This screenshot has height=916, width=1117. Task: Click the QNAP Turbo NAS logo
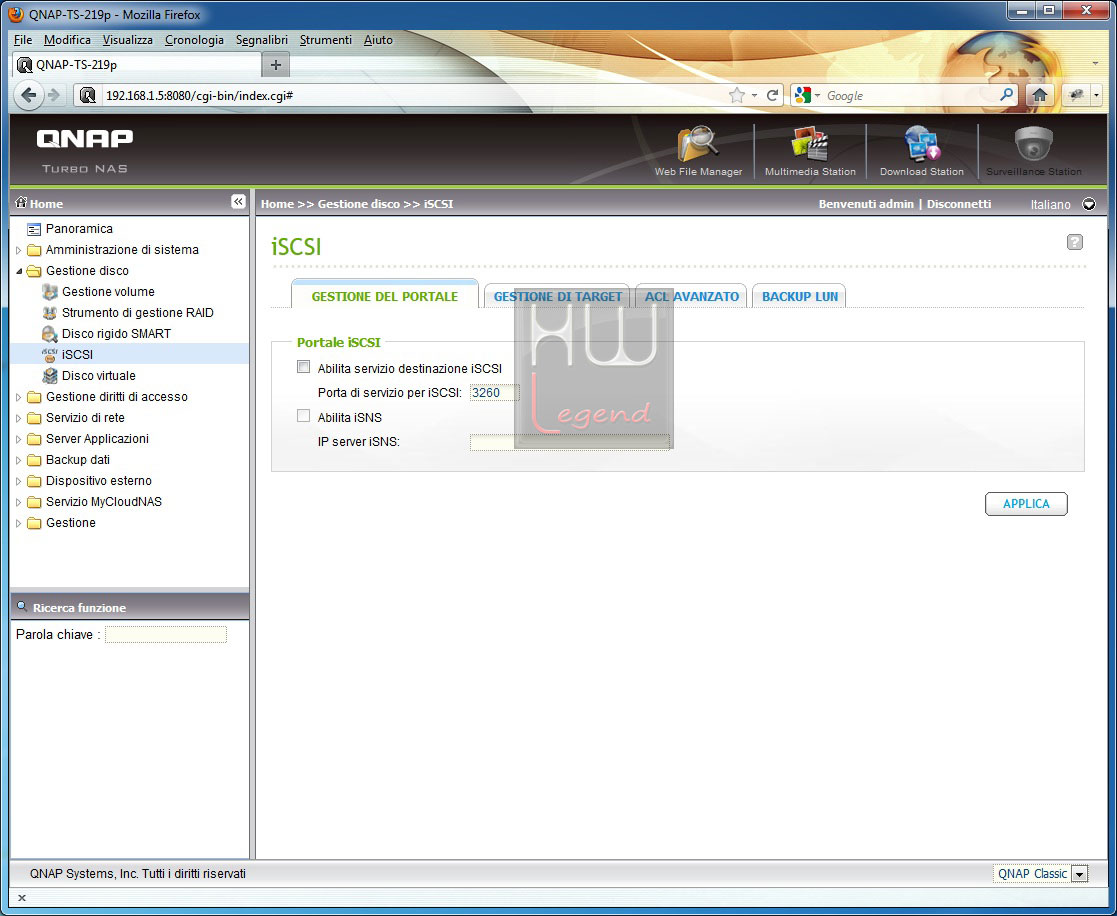(x=85, y=151)
